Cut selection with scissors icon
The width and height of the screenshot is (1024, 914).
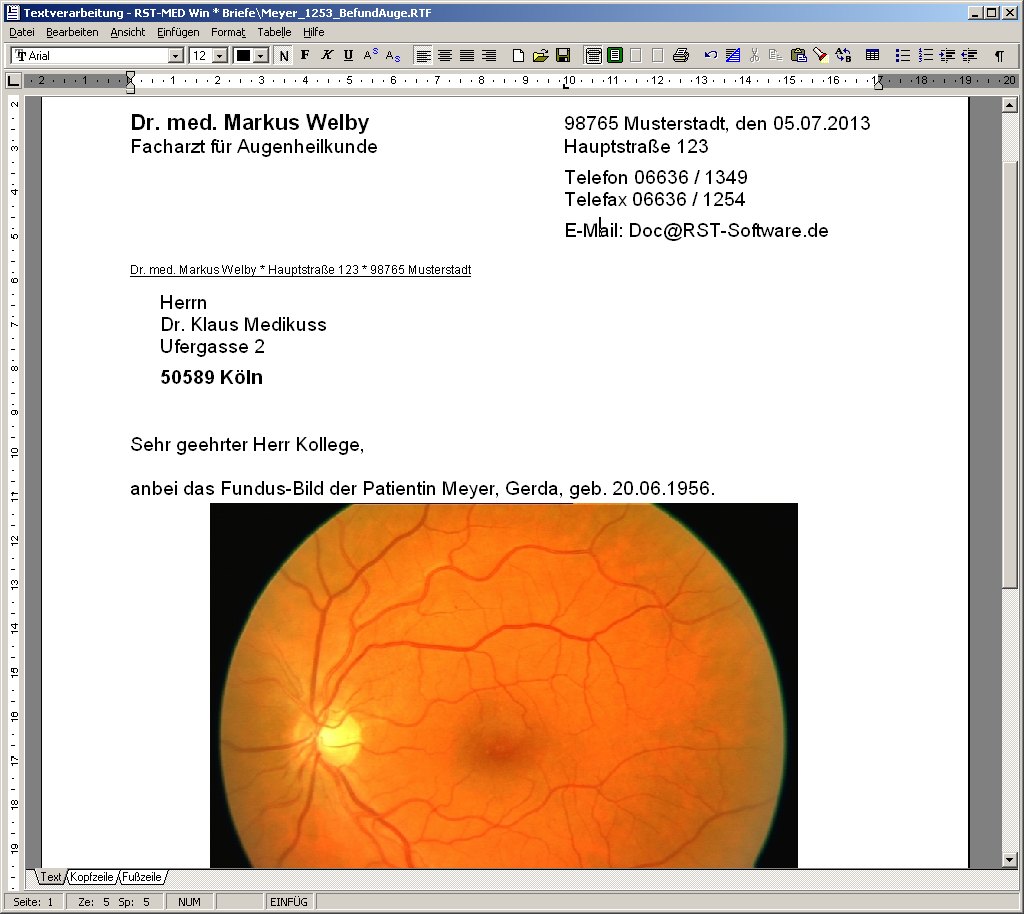(754, 55)
